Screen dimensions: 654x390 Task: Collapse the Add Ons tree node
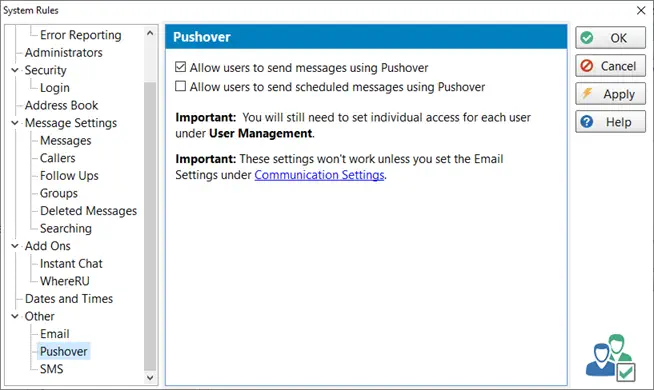15,246
